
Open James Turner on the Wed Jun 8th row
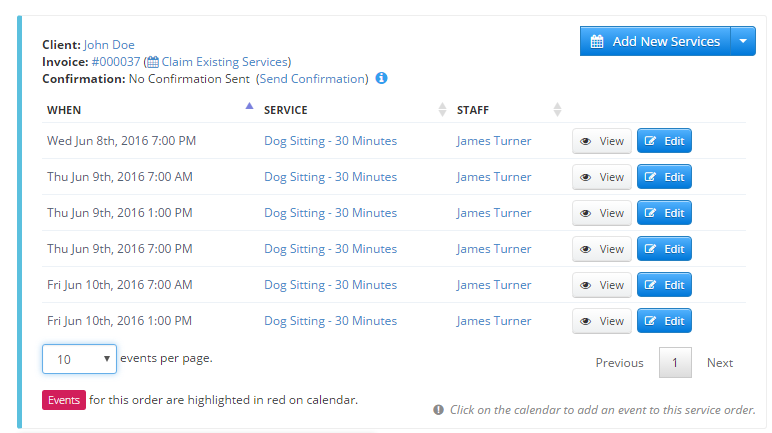[x=494, y=141]
